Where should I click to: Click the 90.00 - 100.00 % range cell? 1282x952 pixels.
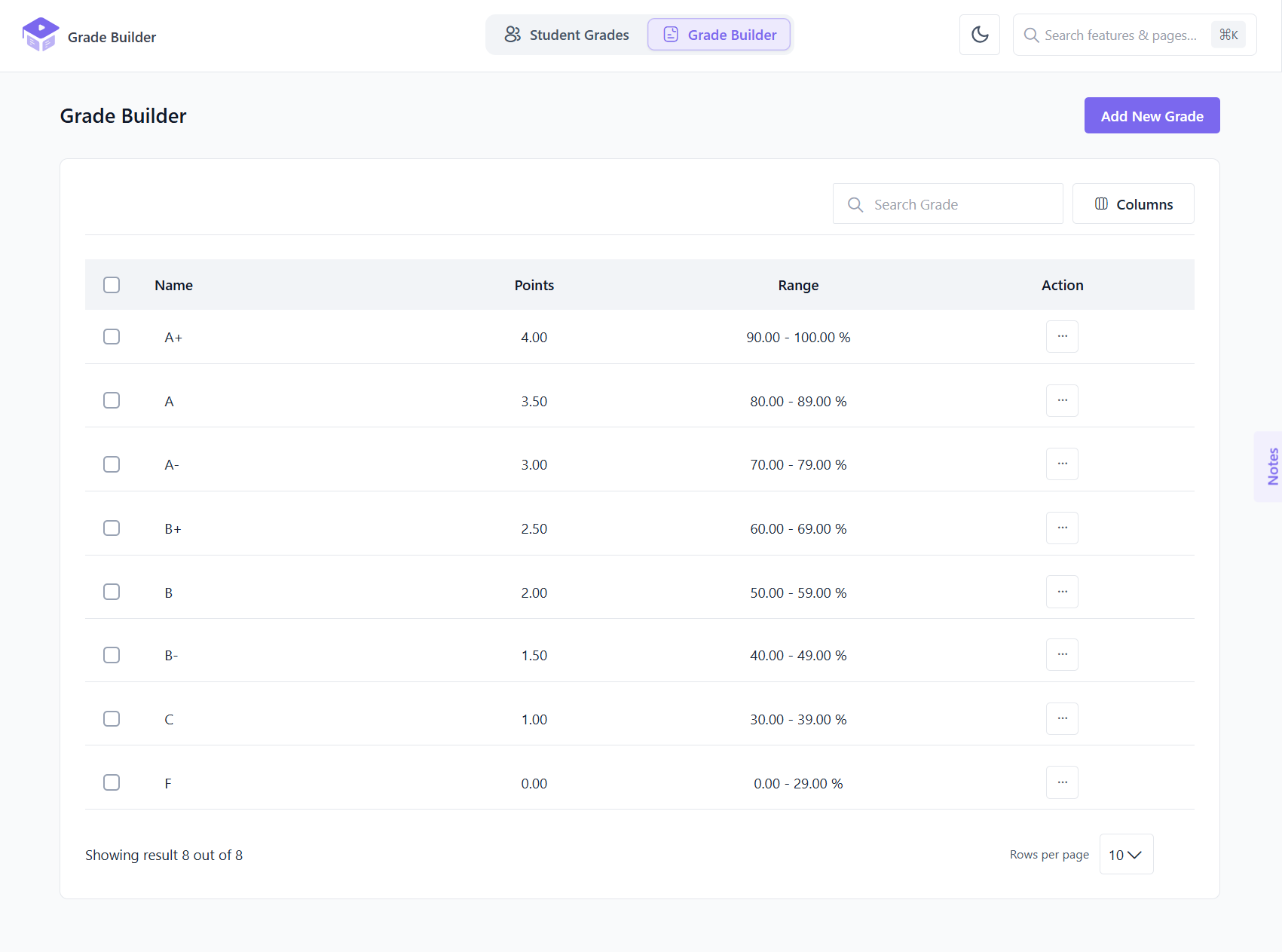point(798,337)
